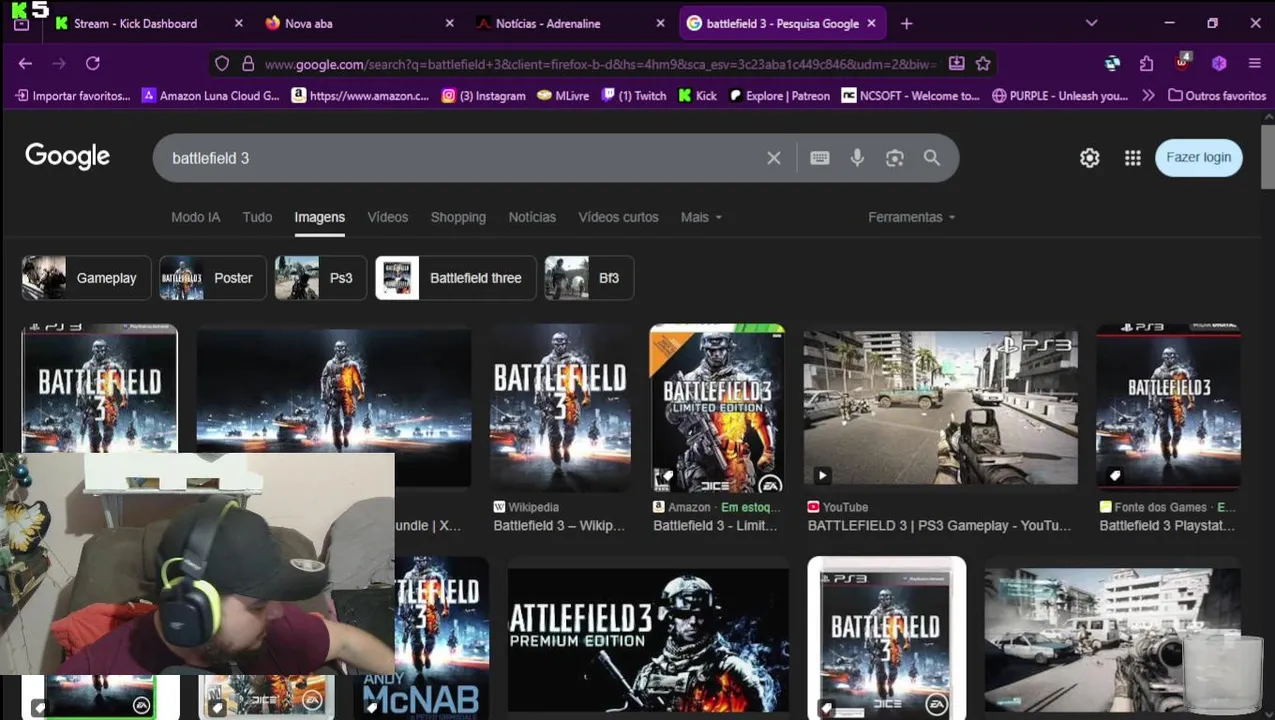Open the Instagram bookmark

(484, 95)
